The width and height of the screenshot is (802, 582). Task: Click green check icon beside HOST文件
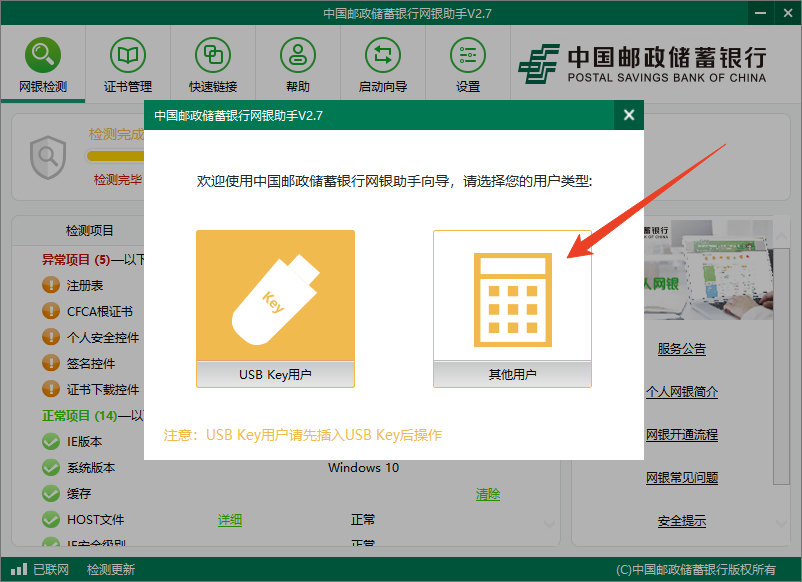tap(51, 520)
